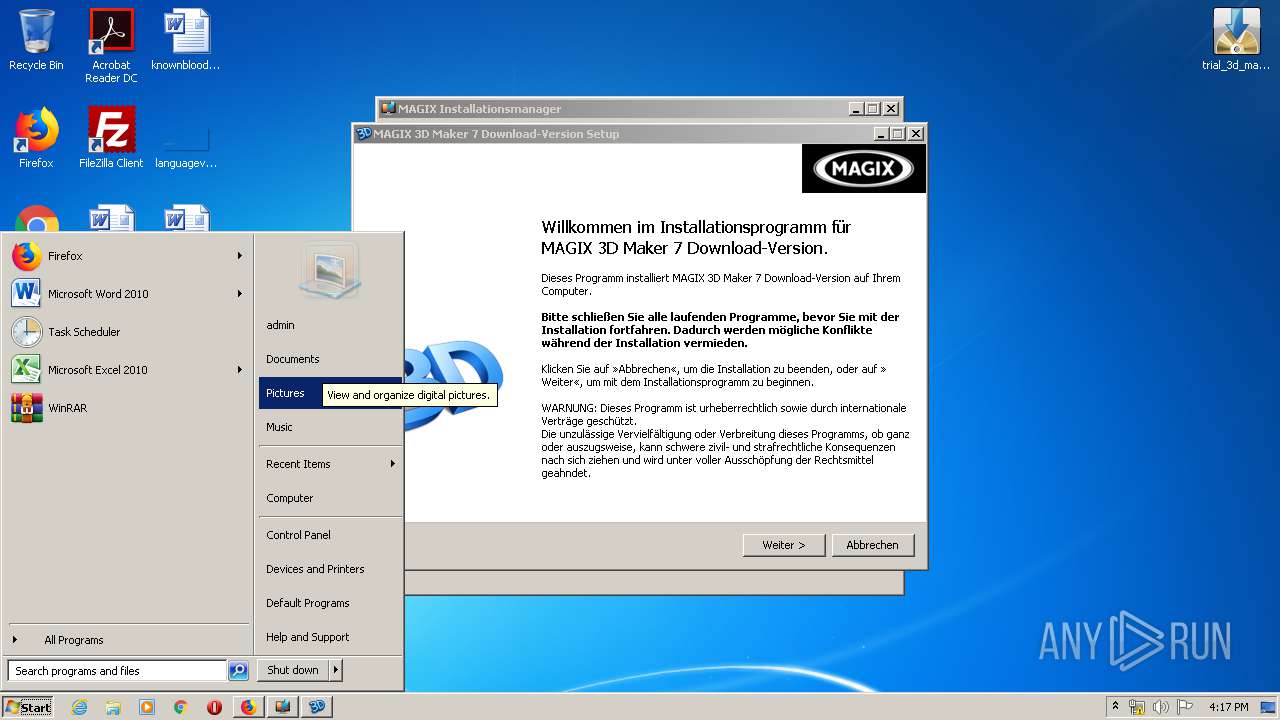This screenshot has height=720, width=1280.
Task: Click the Shut down button
Action: pyautogui.click(x=293, y=671)
